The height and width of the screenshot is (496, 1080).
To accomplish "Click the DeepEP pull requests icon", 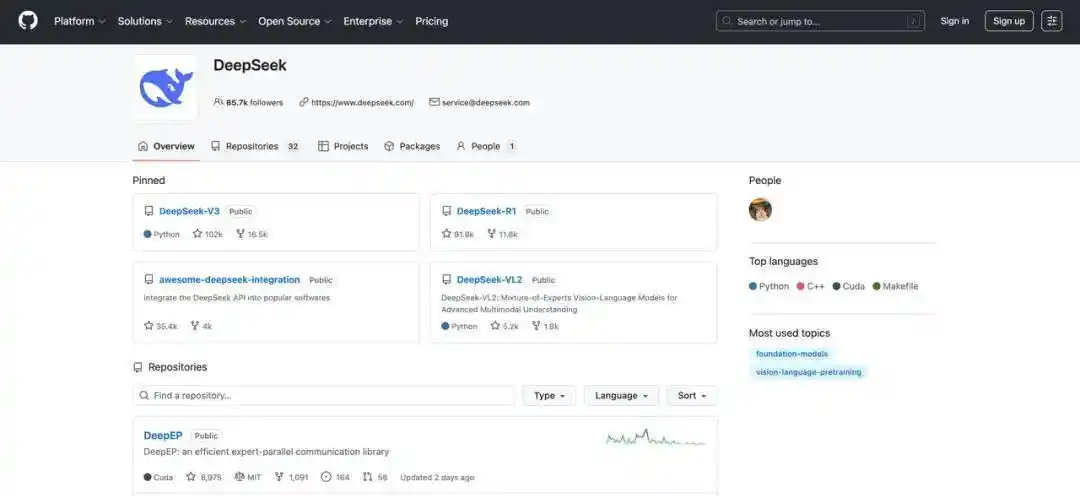I will 368,477.
